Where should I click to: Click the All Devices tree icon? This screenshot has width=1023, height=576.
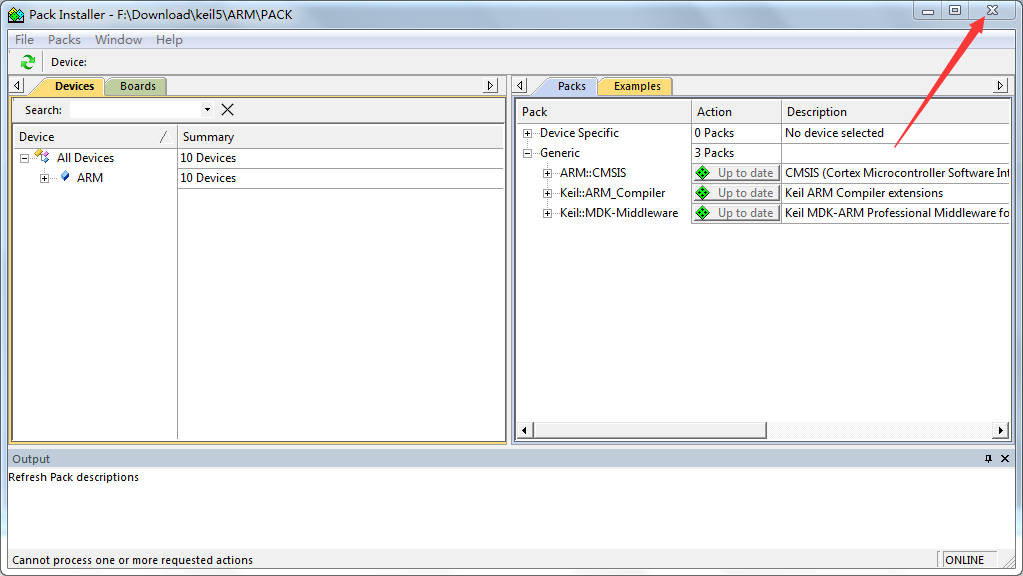click(x=42, y=157)
